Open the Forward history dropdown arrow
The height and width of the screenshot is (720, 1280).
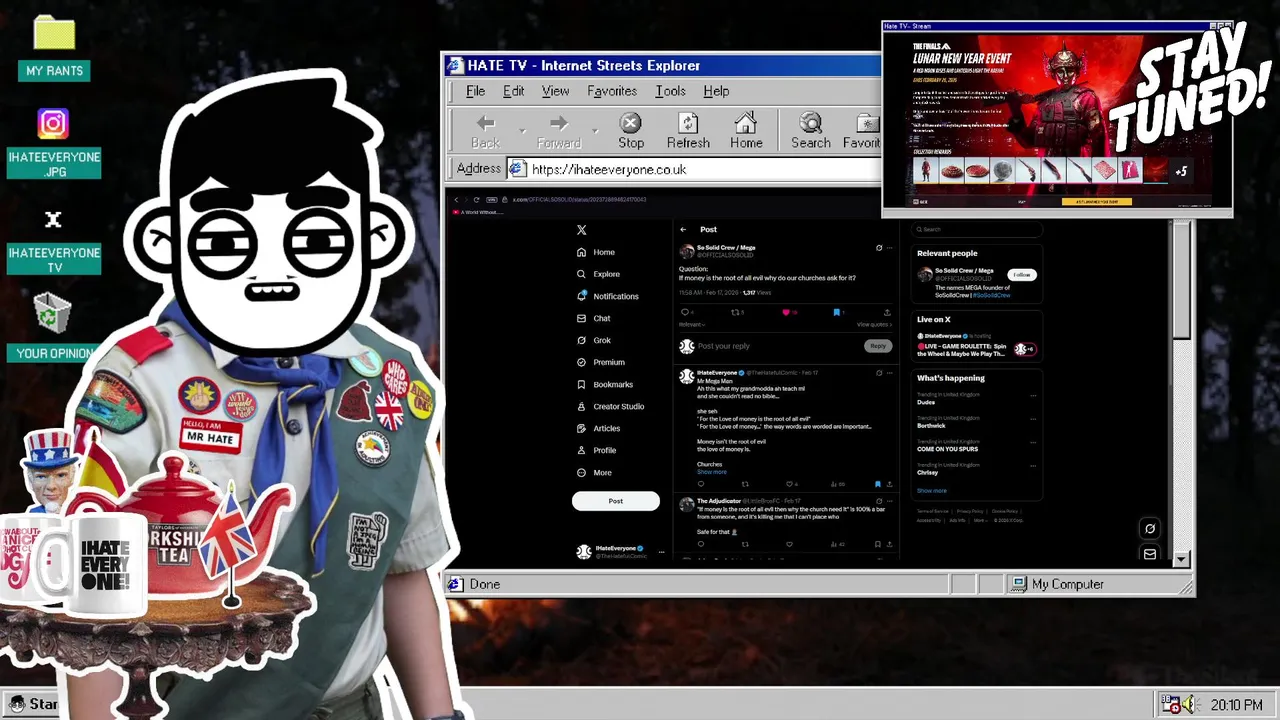coord(595,131)
